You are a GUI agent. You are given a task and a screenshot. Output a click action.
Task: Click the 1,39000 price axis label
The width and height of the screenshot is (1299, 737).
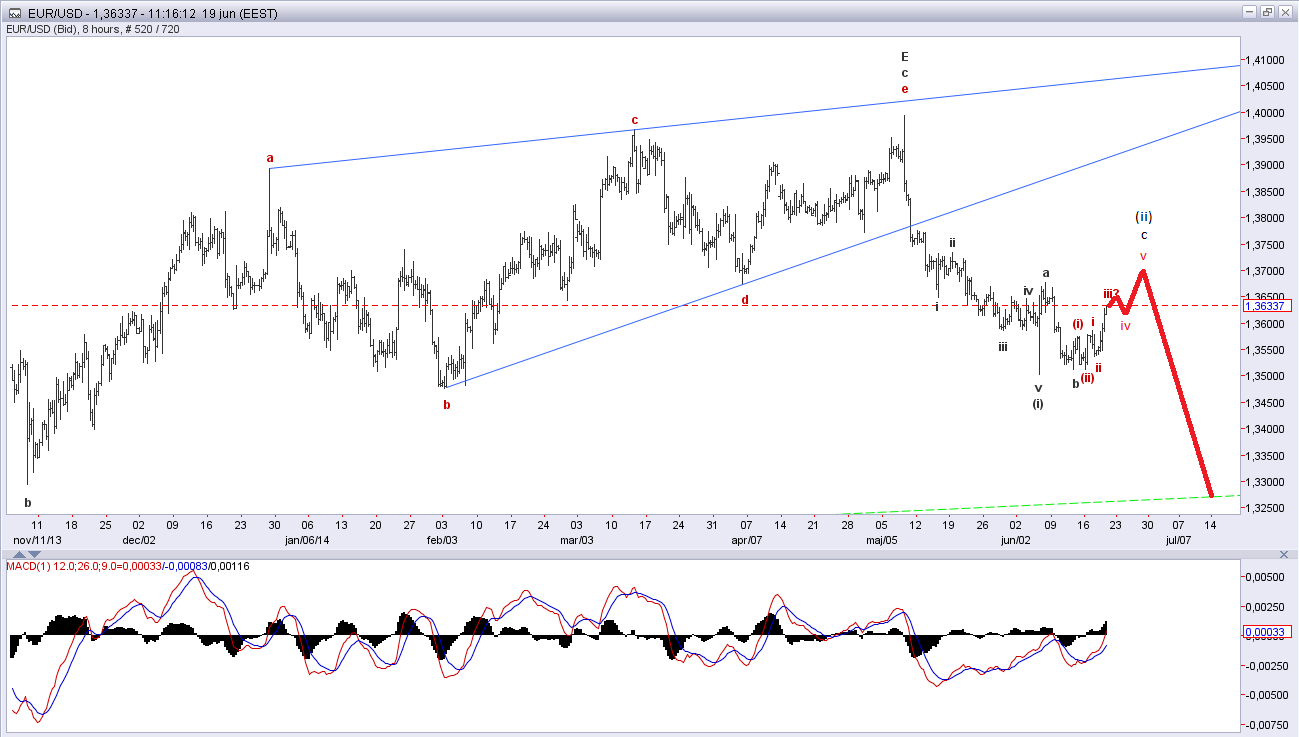click(1263, 165)
